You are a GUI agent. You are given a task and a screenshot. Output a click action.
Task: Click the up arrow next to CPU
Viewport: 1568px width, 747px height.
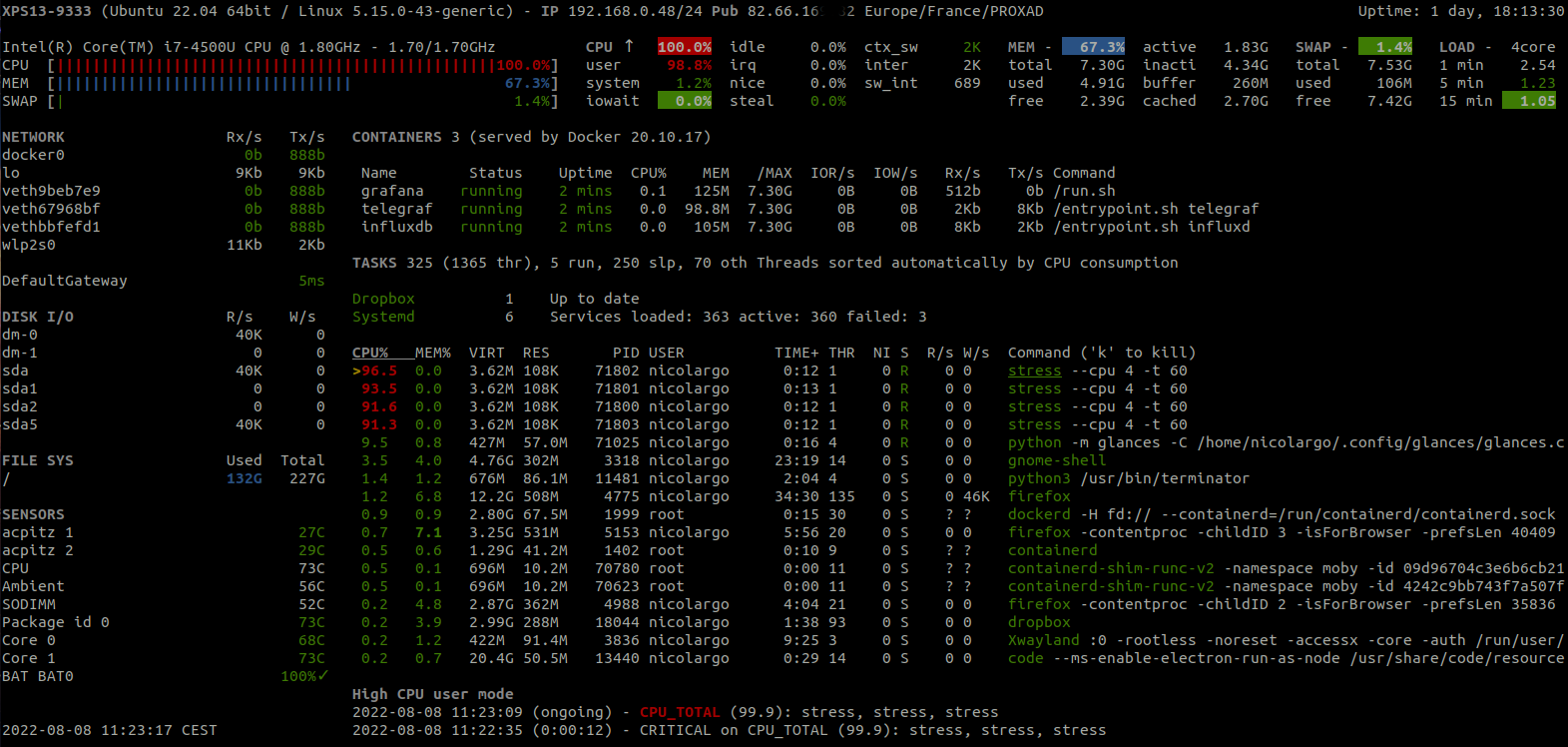click(629, 47)
